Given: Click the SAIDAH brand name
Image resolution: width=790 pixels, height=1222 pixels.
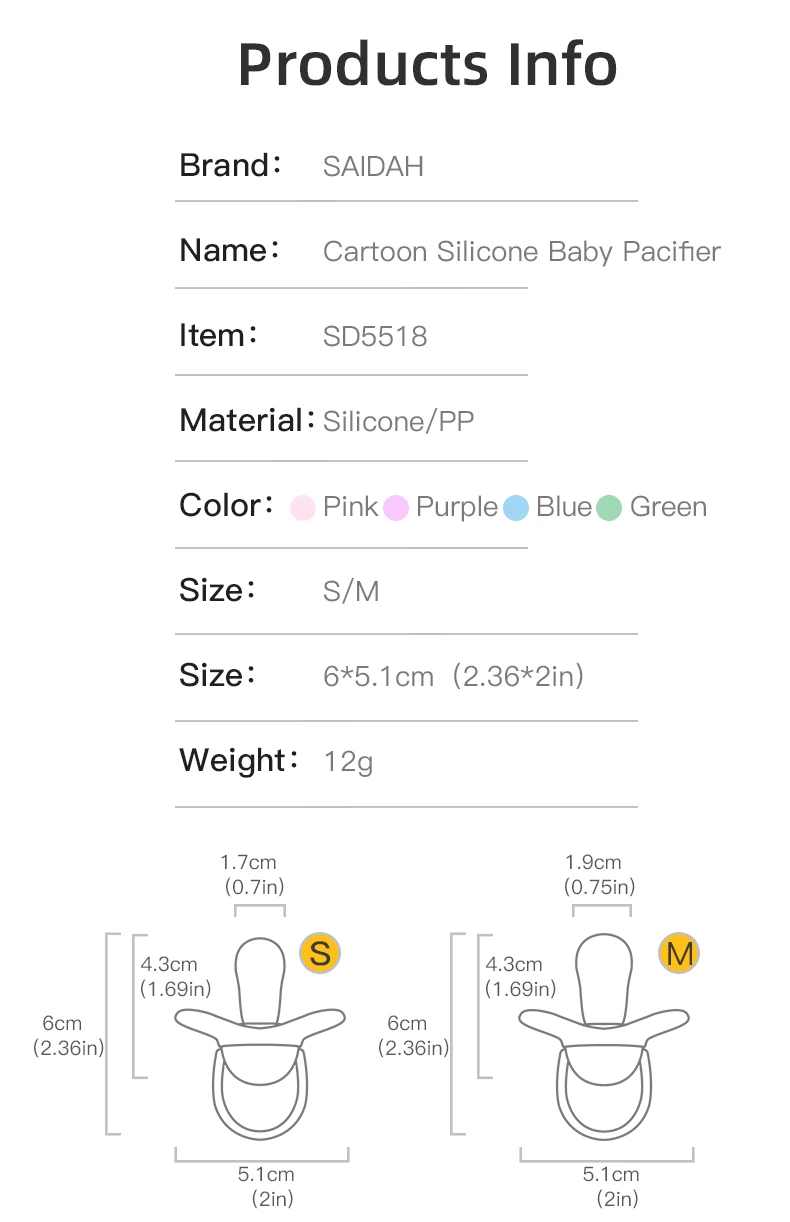Looking at the screenshot, I should coord(373,166).
